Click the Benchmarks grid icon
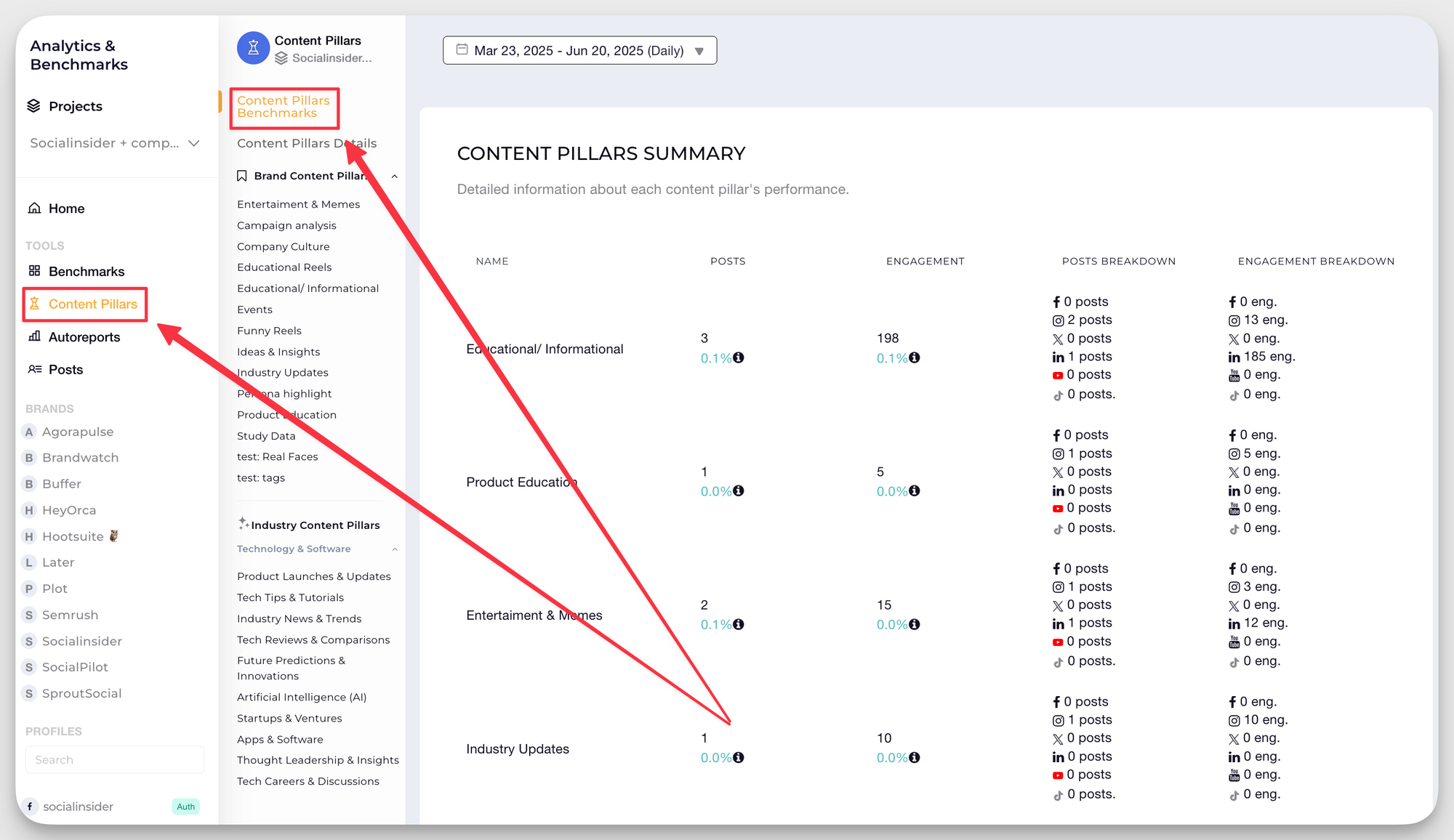 34,270
